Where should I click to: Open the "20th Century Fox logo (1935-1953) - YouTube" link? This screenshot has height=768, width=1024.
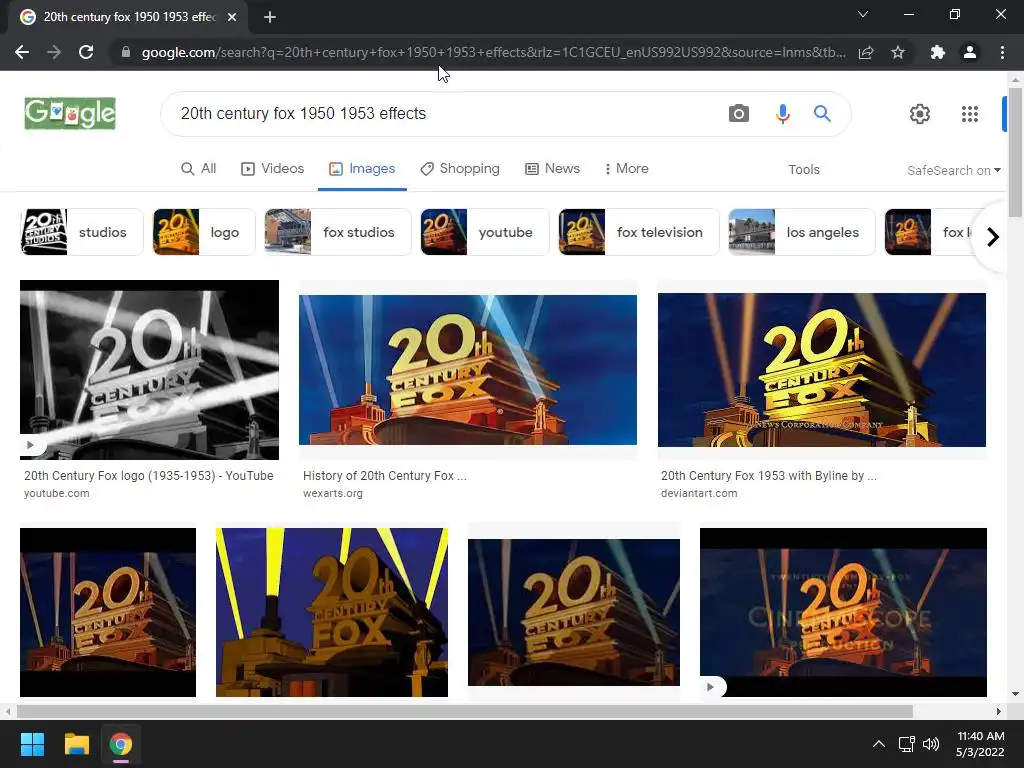point(149,475)
